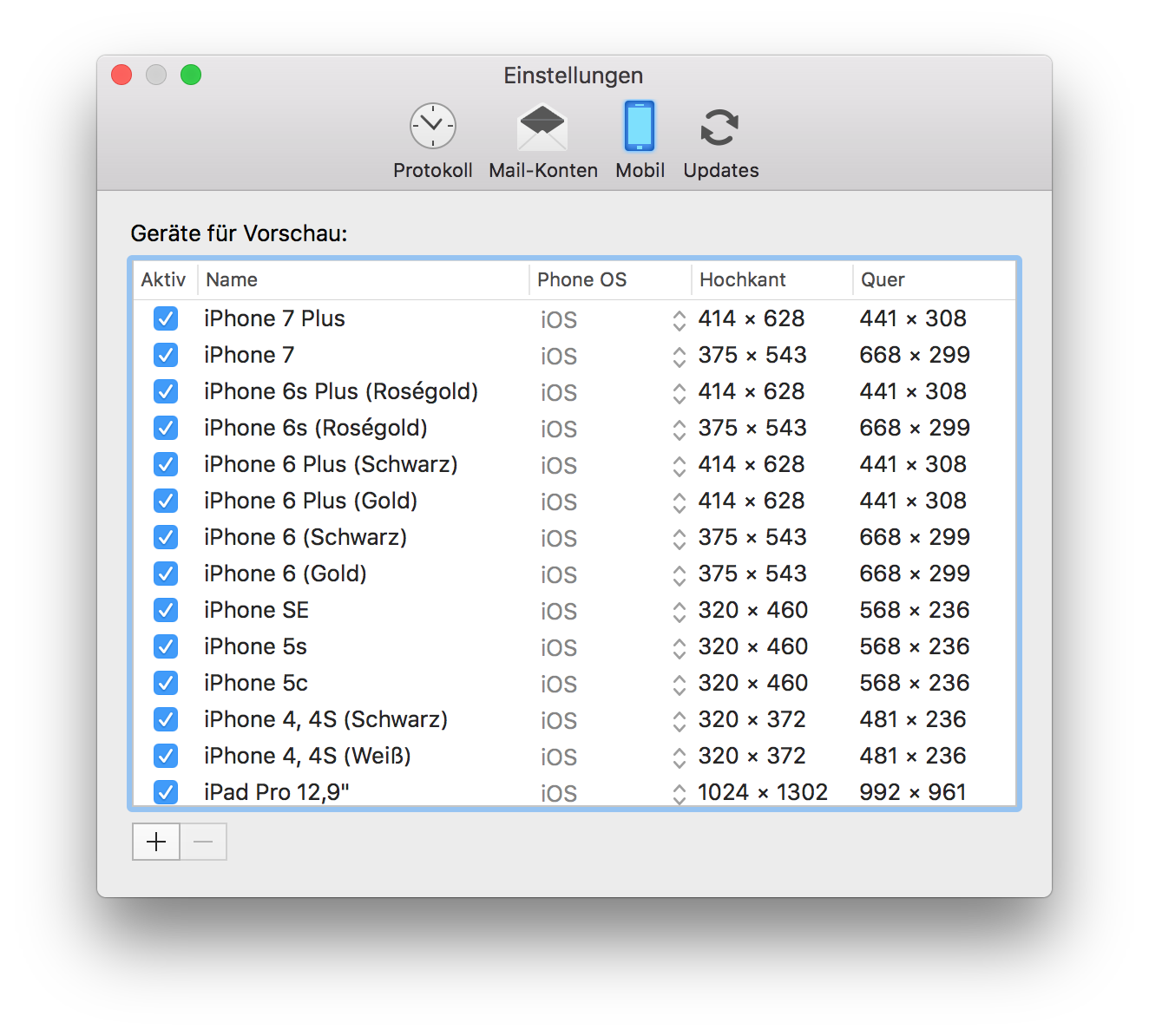
Task: Select the name "iPad Pro 12,9""
Action: [x=277, y=792]
